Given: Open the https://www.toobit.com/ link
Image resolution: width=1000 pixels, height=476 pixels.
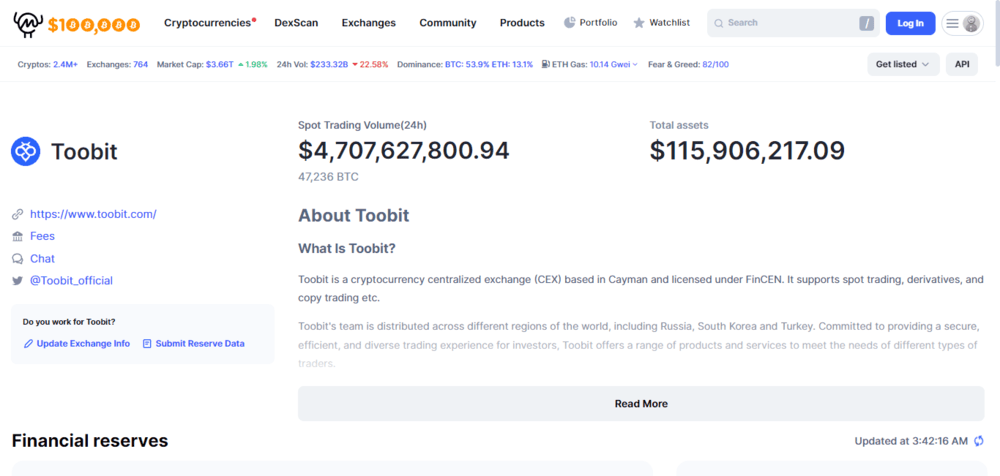Looking at the screenshot, I should 93,214.
